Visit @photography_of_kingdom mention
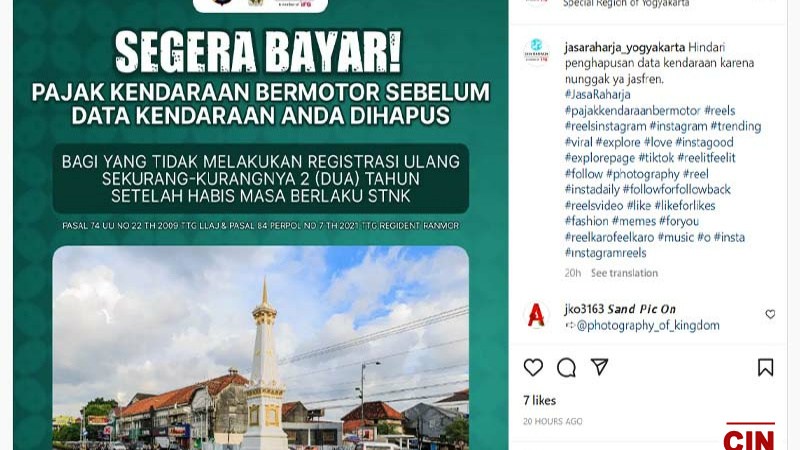This screenshot has height=450, width=800. [648, 326]
